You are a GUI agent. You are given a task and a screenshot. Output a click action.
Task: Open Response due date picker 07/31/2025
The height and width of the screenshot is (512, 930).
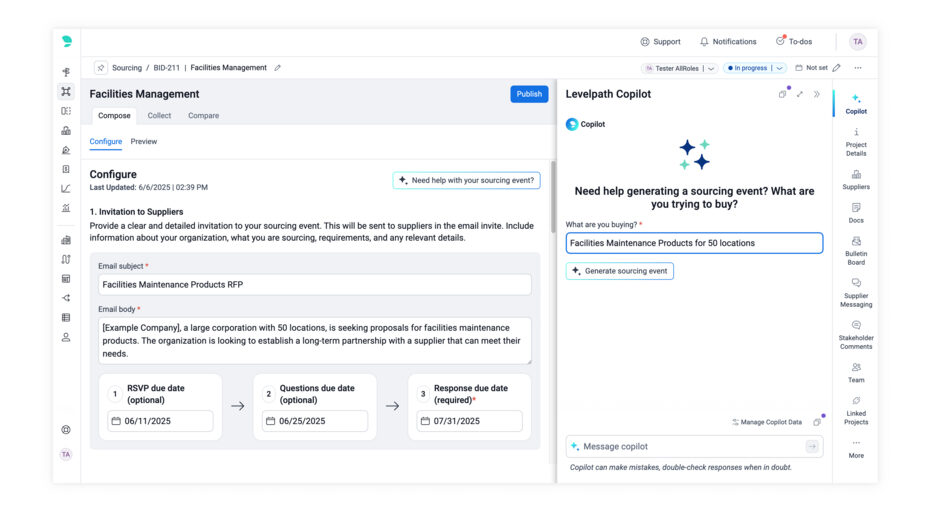pos(469,421)
